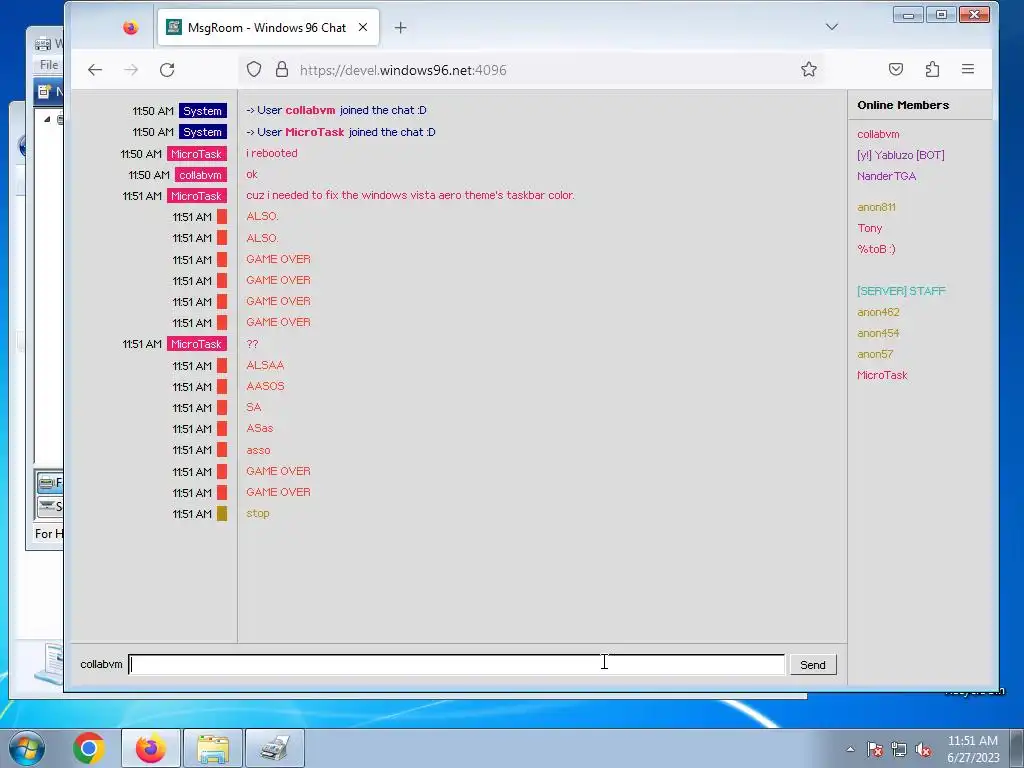Open the taskbar clock and date
This screenshot has width=1024, height=768.
pos(972,749)
